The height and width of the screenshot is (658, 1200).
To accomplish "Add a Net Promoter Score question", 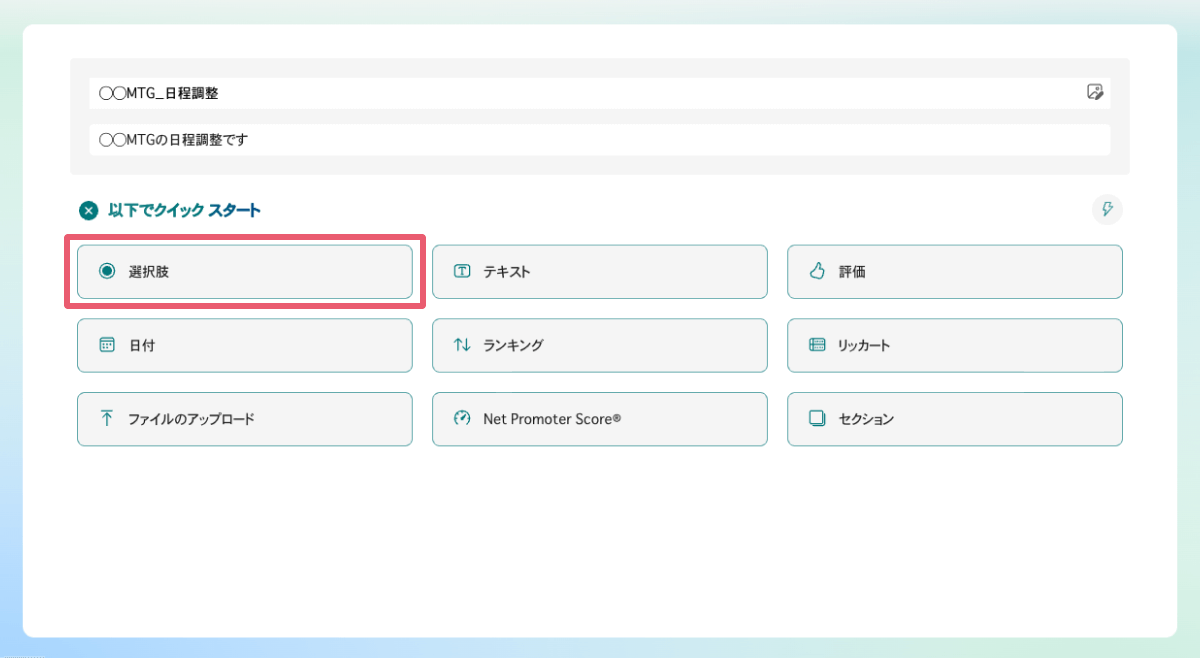I will pyautogui.click(x=599, y=419).
